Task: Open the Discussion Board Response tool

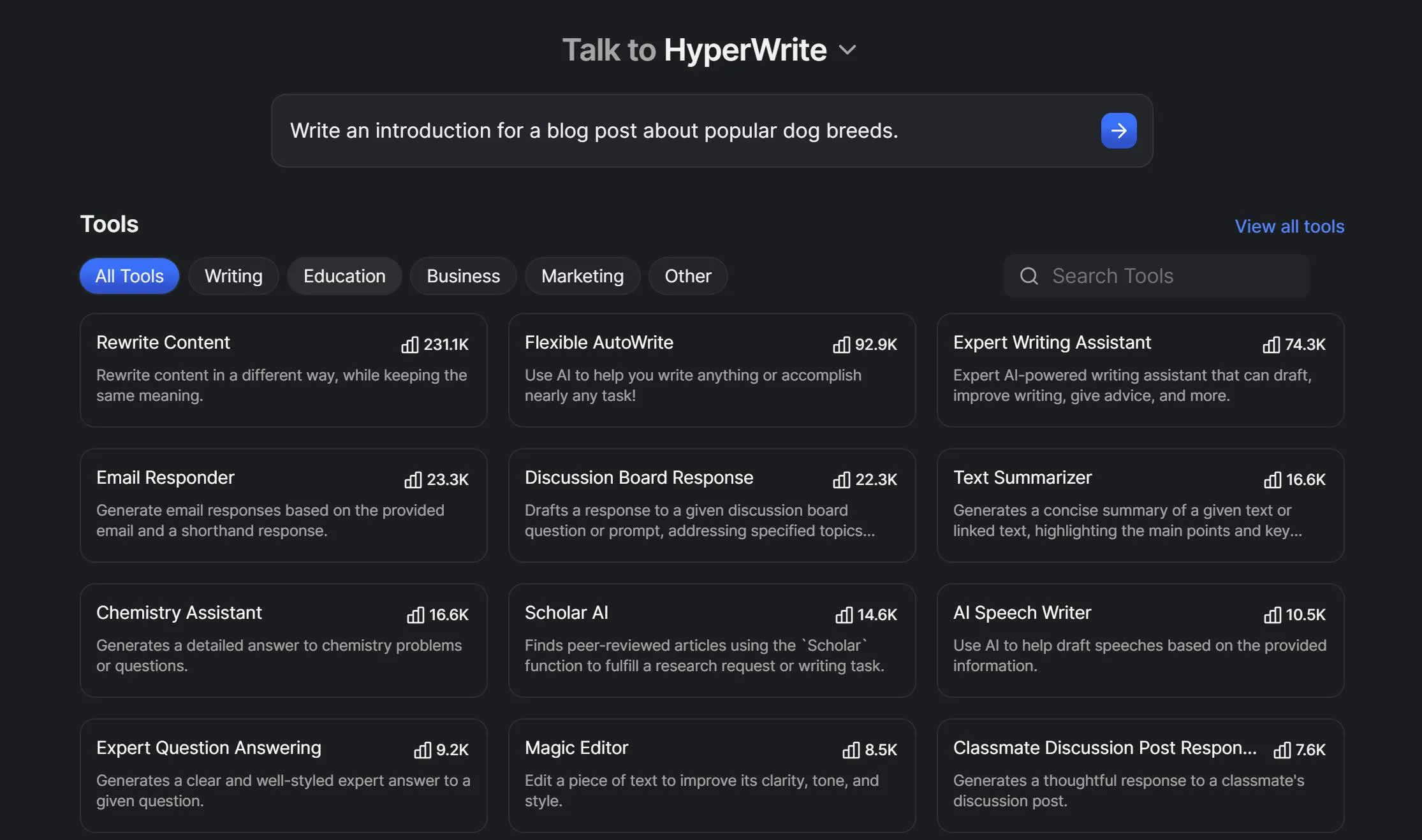Action: [x=711, y=505]
